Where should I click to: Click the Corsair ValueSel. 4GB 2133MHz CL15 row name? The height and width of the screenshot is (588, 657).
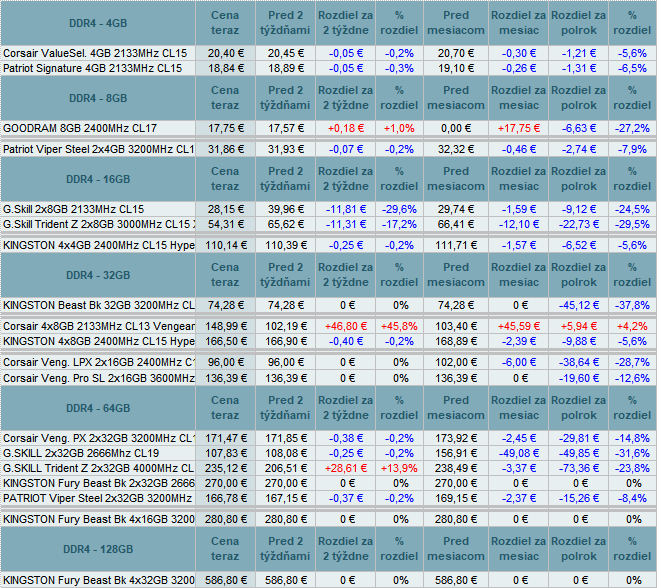pyautogui.click(x=95, y=53)
